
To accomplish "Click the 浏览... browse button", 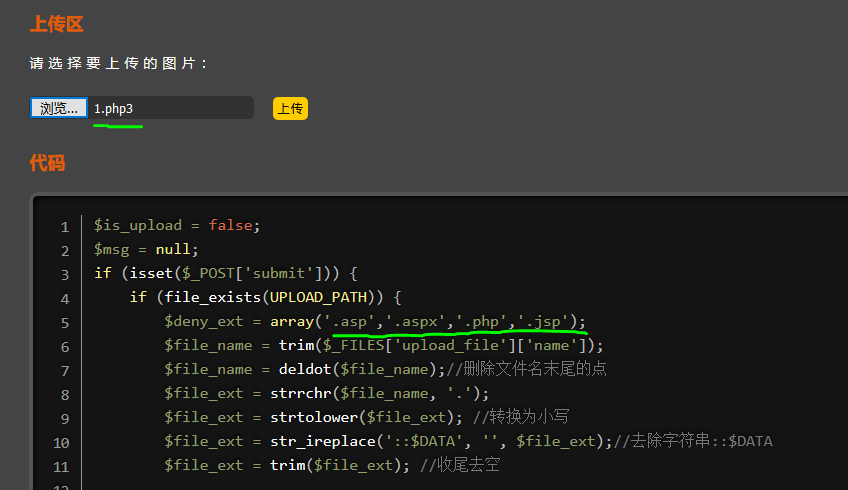I will click(58, 108).
